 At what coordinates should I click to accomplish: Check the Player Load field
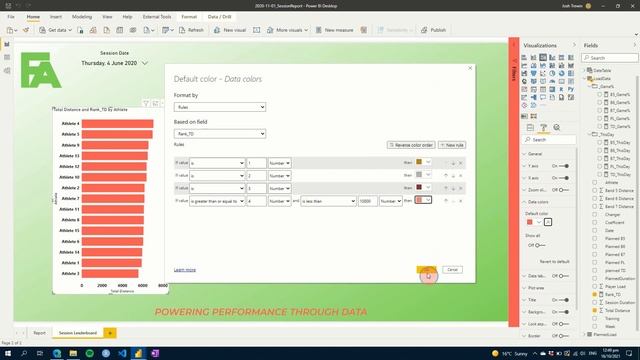click(x=594, y=287)
